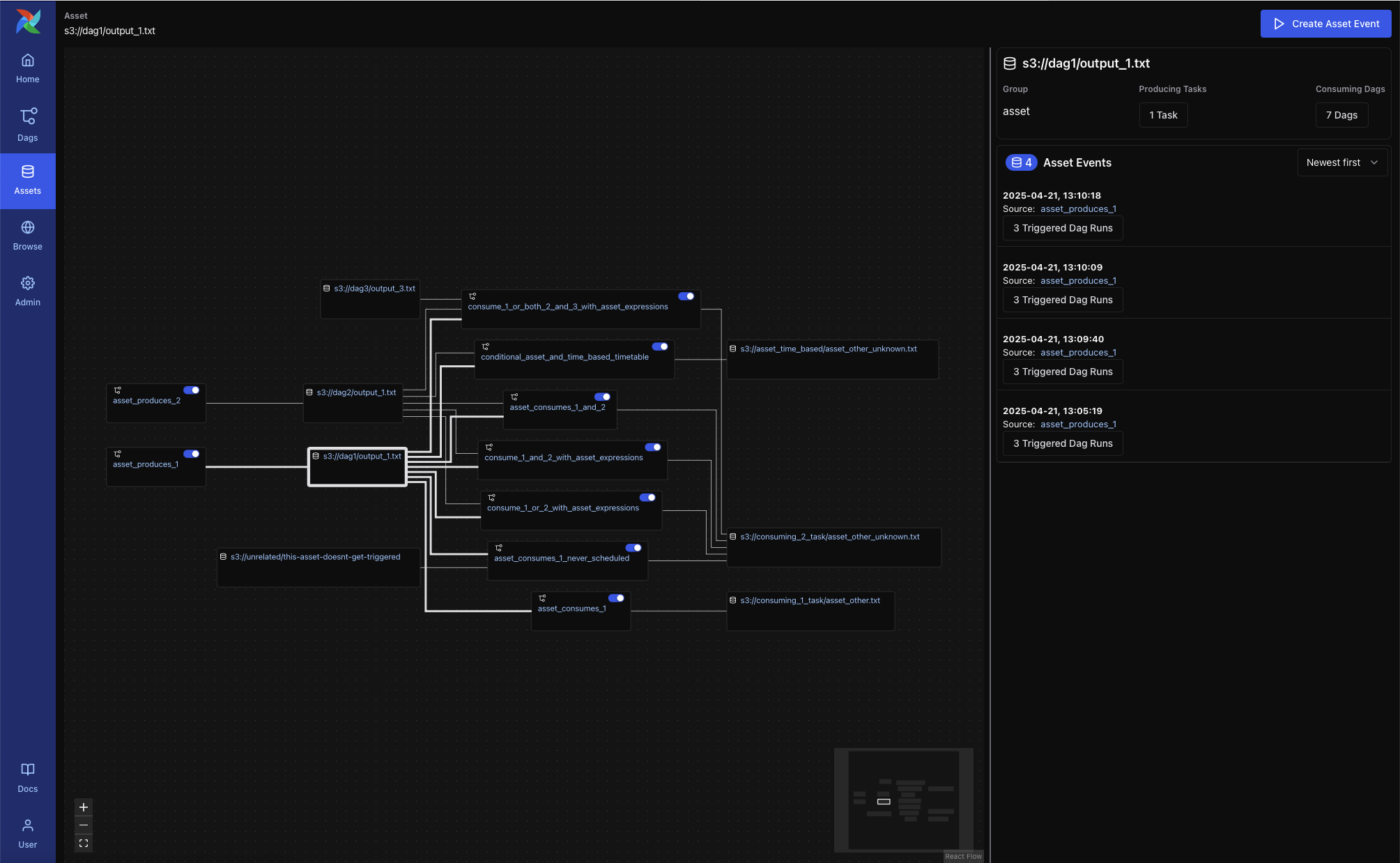The height and width of the screenshot is (863, 1400).
Task: Zoom out on the graph
Action: (x=84, y=825)
